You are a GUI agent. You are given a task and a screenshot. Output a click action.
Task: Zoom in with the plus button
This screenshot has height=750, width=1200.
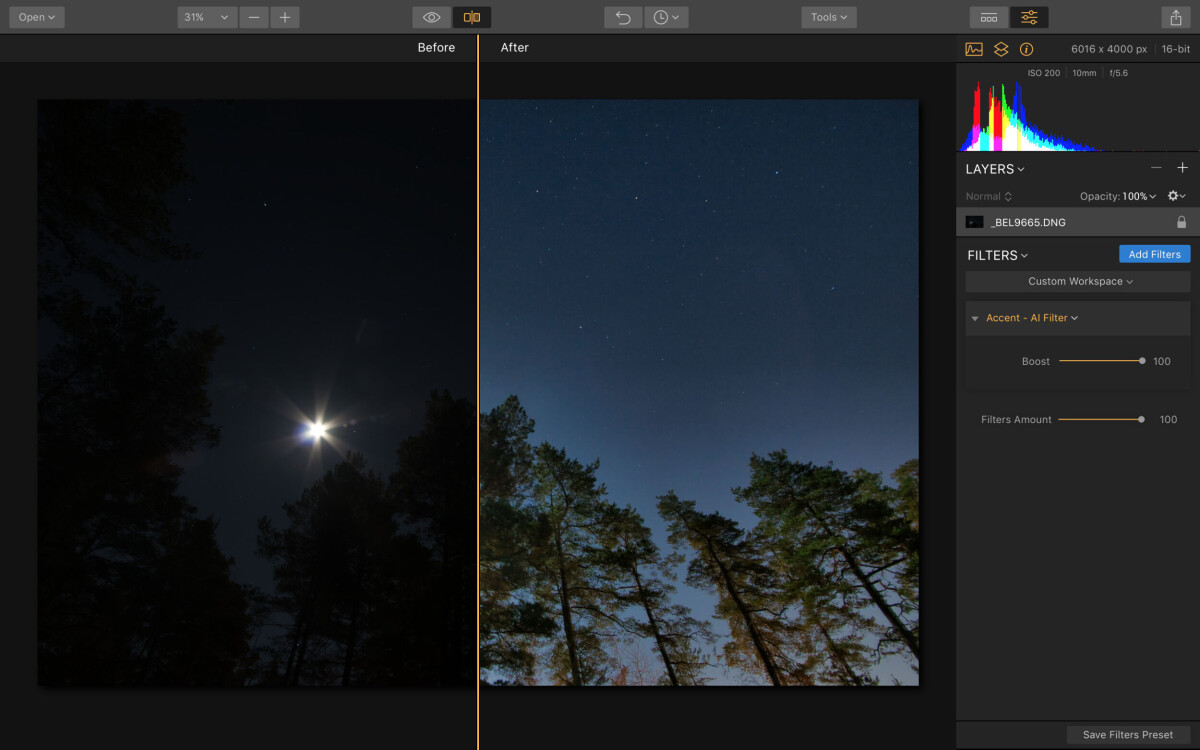pyautogui.click(x=285, y=17)
